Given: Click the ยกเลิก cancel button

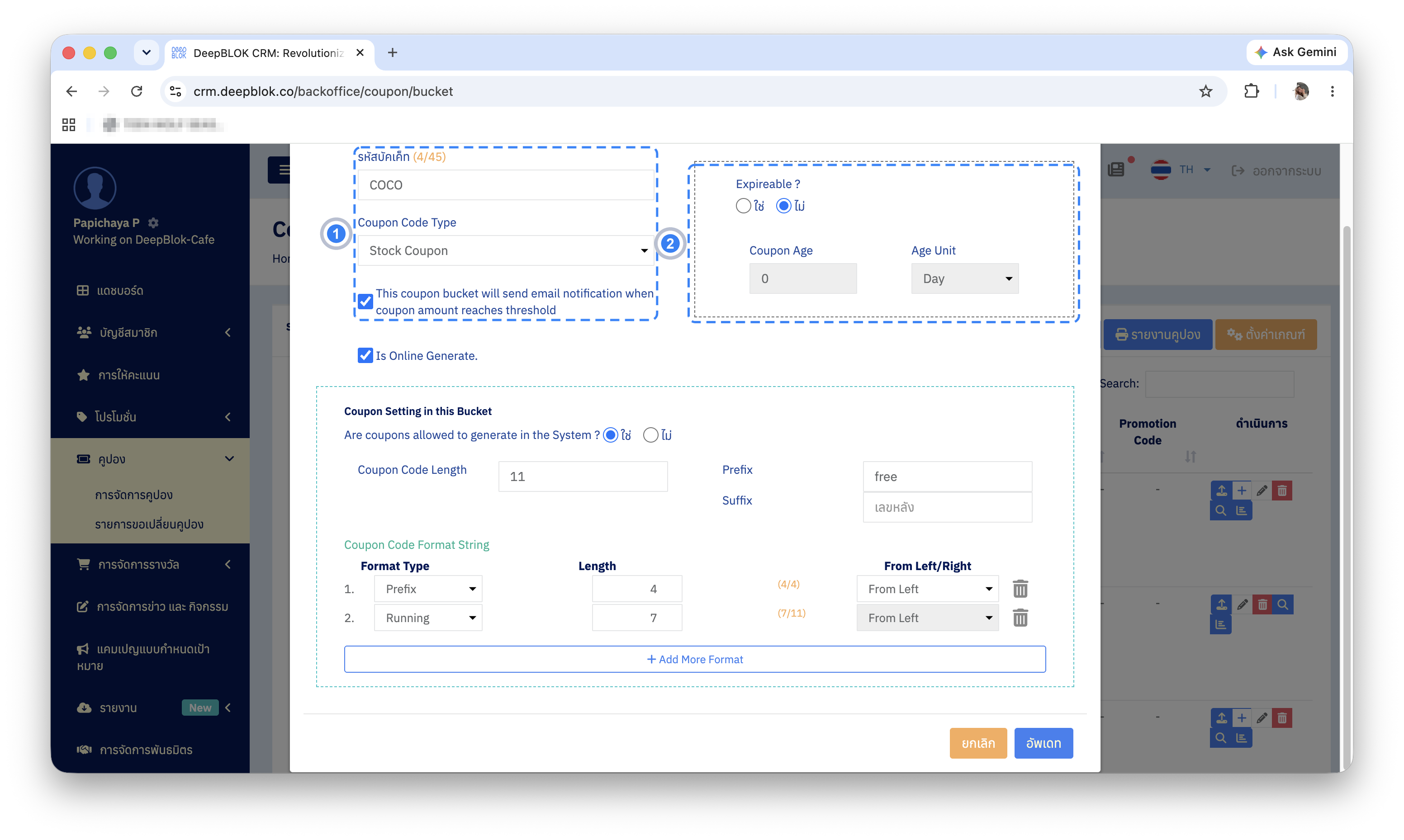Looking at the screenshot, I should (x=978, y=743).
